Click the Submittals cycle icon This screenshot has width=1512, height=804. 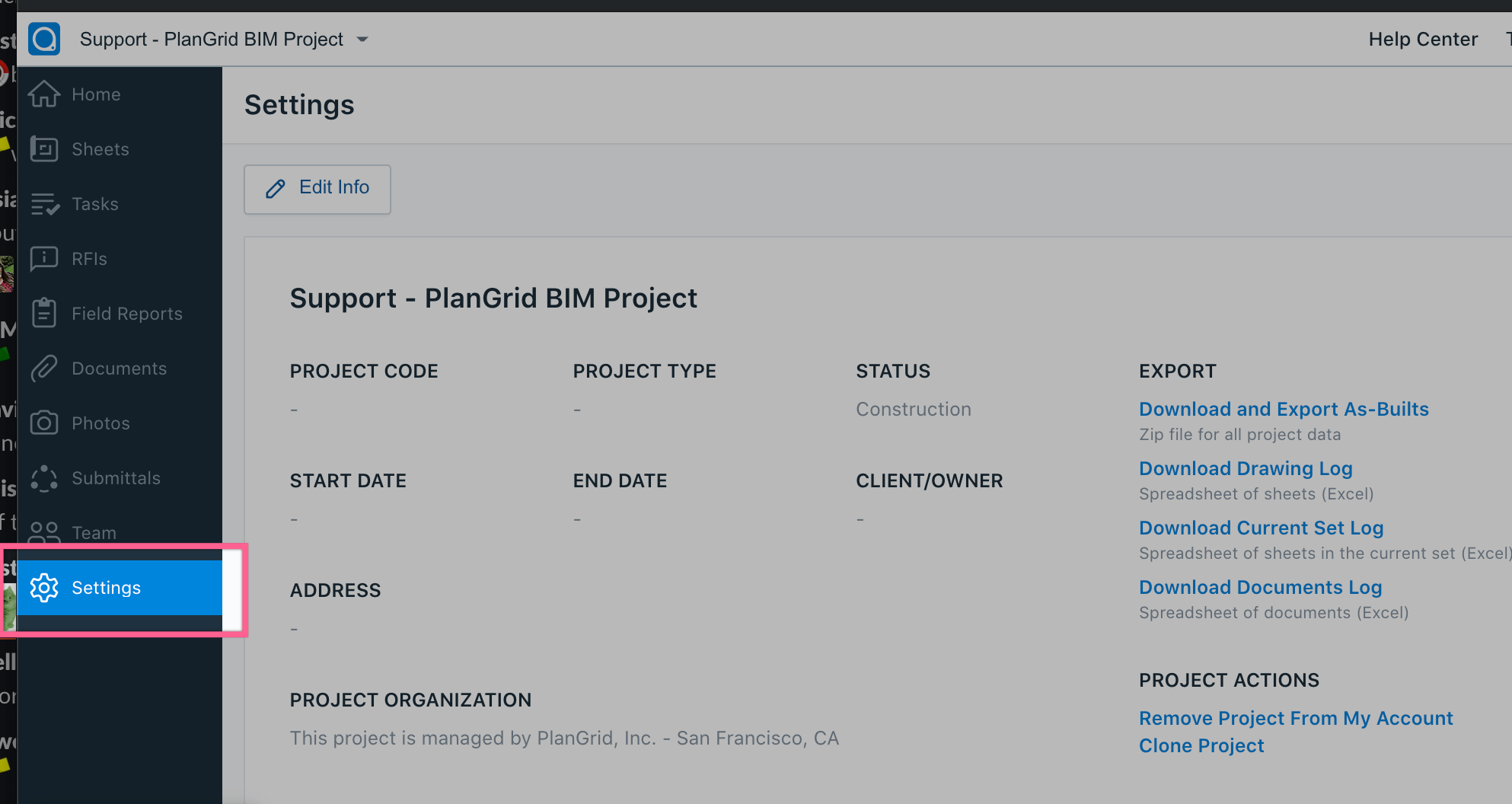[44, 478]
